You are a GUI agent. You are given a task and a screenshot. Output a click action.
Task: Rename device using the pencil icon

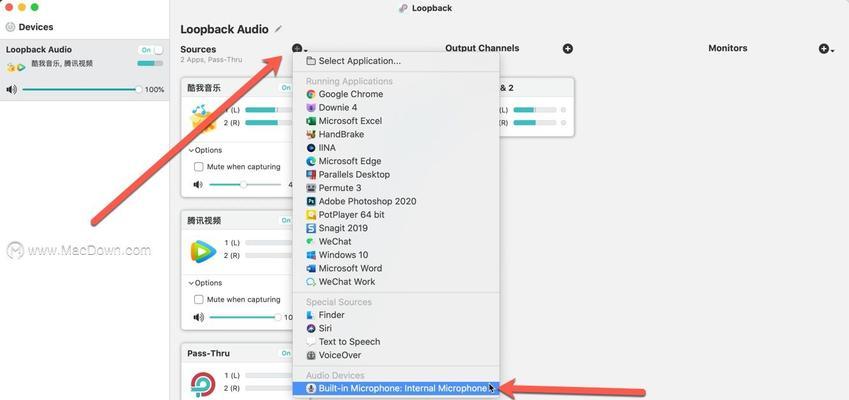278,29
